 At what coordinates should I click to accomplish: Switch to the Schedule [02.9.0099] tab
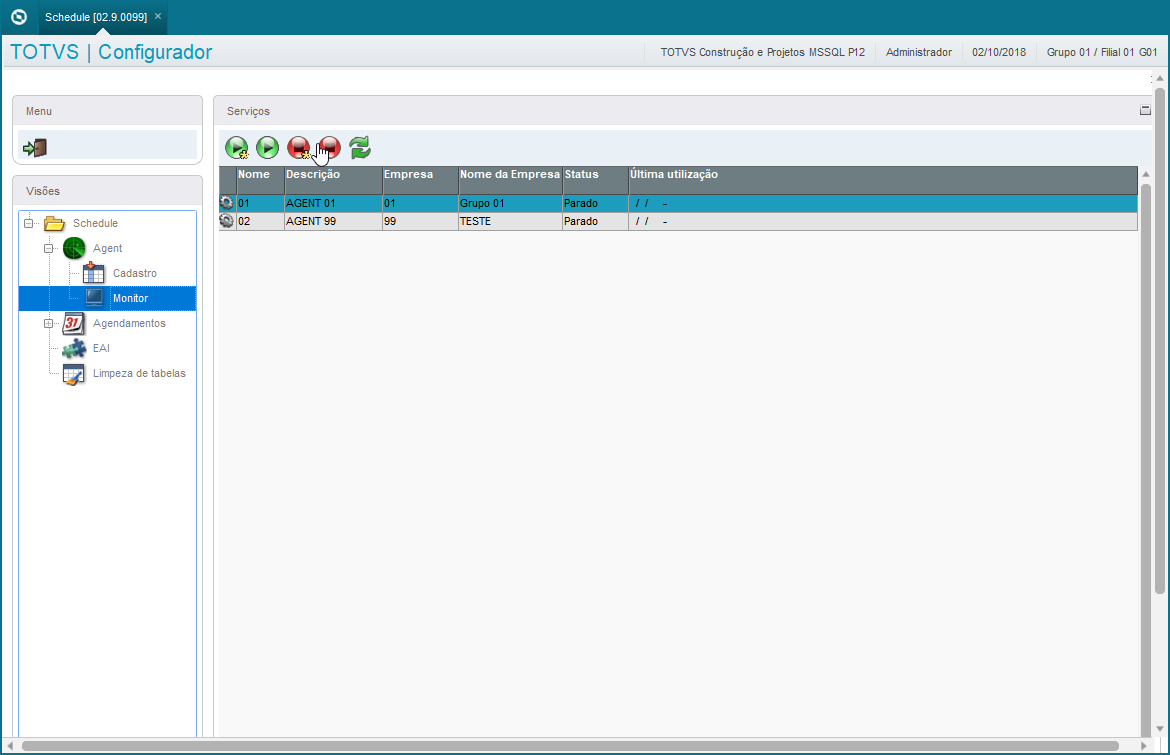click(x=96, y=16)
